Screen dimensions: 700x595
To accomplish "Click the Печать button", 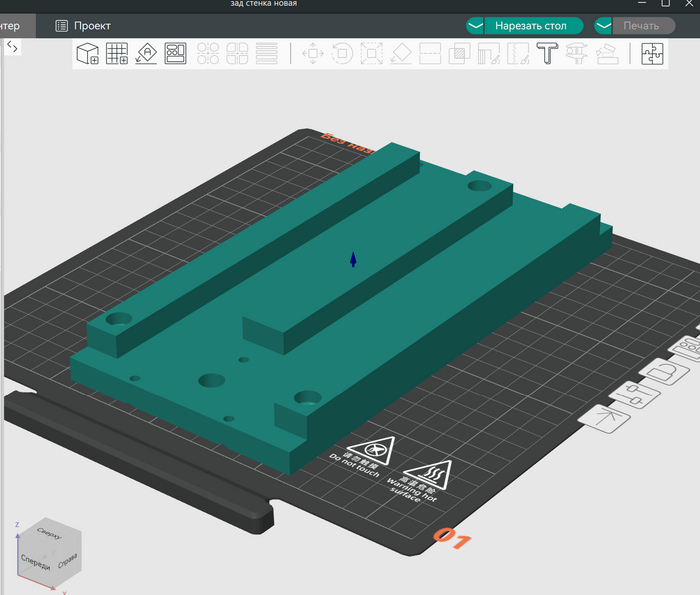I will (x=641, y=26).
